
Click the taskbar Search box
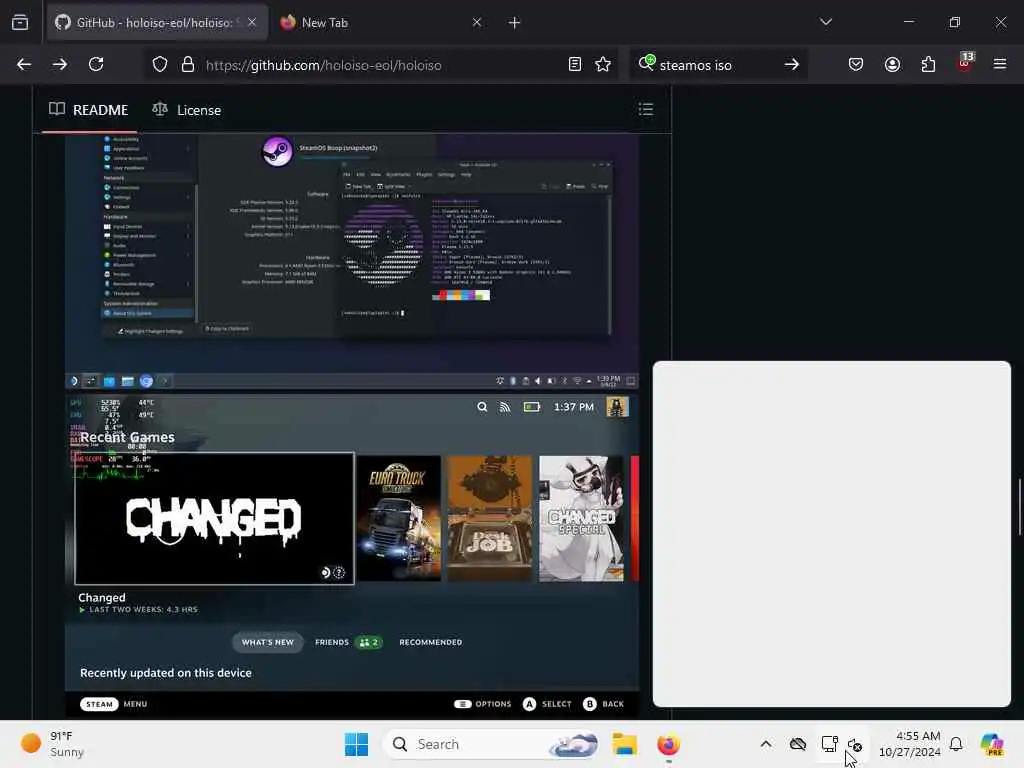[x=492, y=744]
